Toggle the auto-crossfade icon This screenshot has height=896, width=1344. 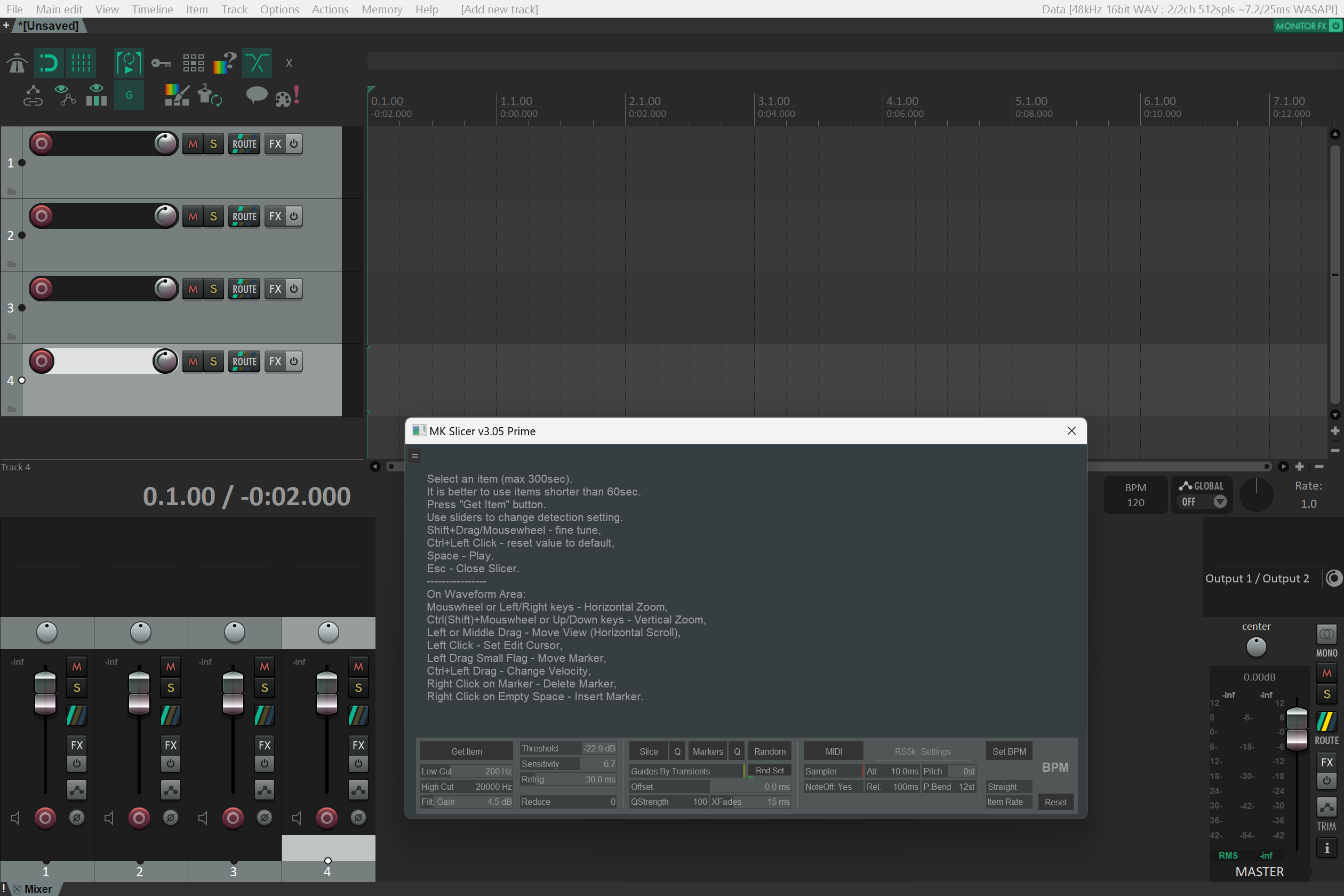click(x=257, y=63)
